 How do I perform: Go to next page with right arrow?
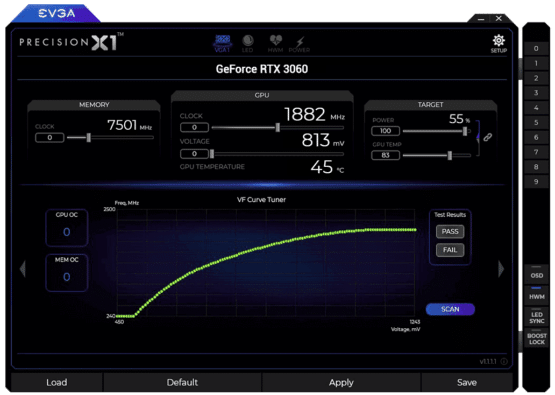(501, 269)
